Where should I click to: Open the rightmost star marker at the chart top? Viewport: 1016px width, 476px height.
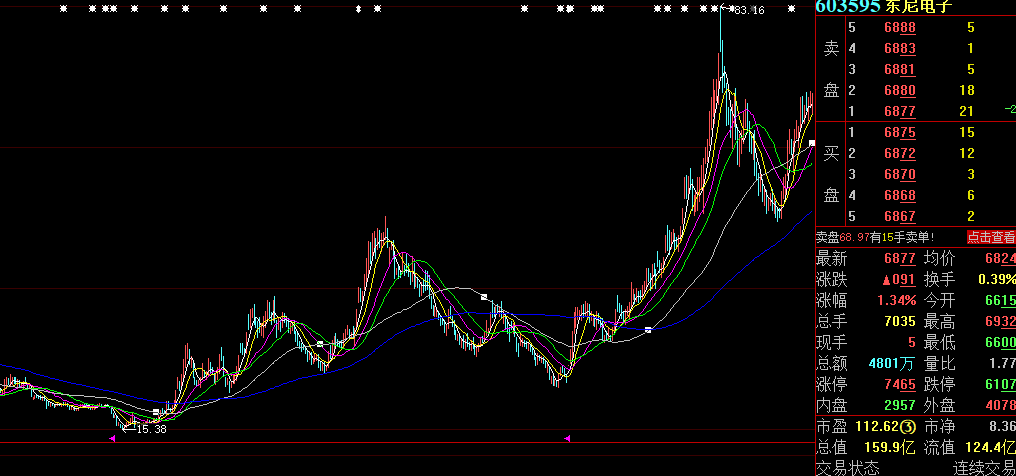[792, 9]
